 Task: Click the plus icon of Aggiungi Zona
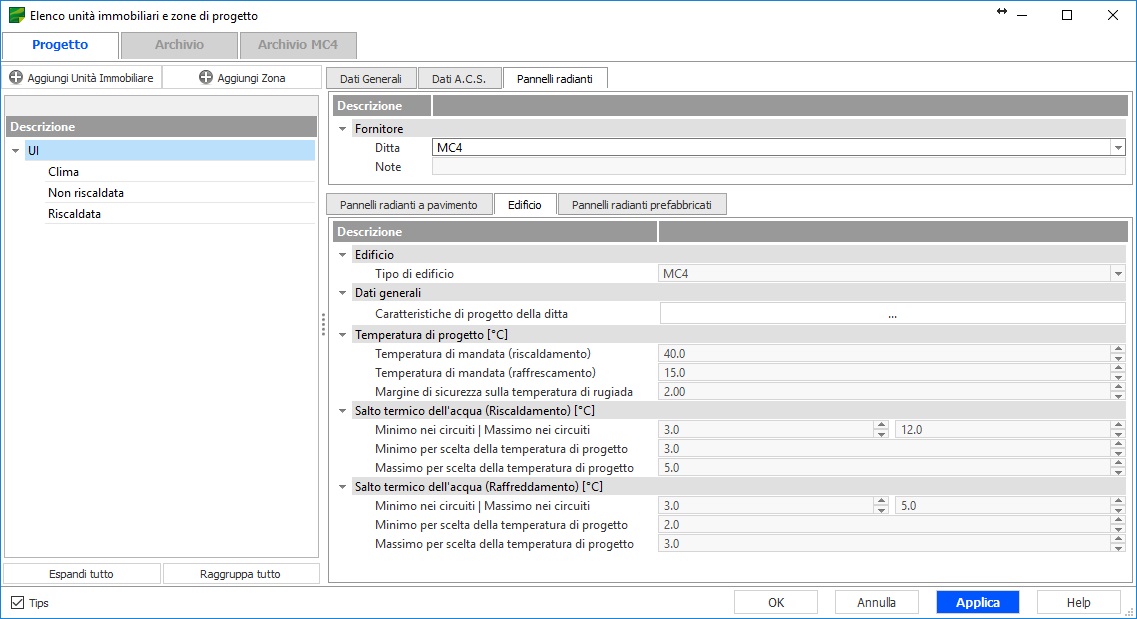coord(206,77)
